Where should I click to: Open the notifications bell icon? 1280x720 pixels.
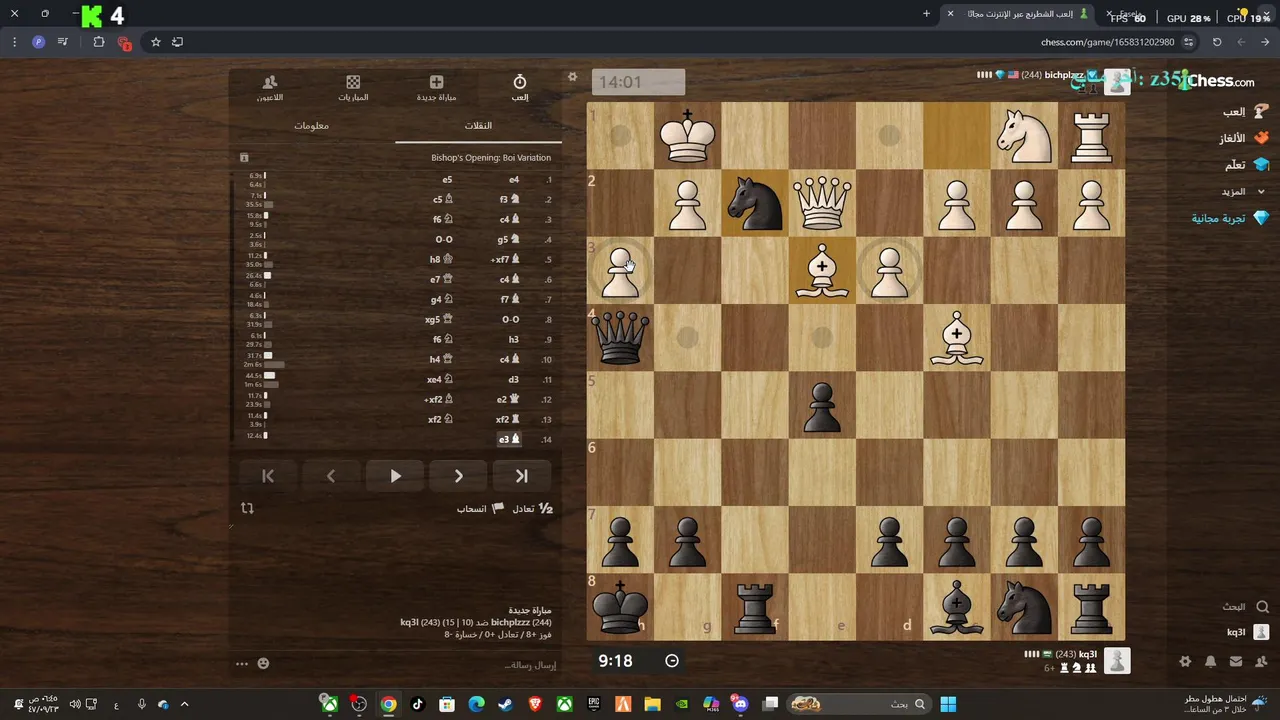tap(1211, 661)
